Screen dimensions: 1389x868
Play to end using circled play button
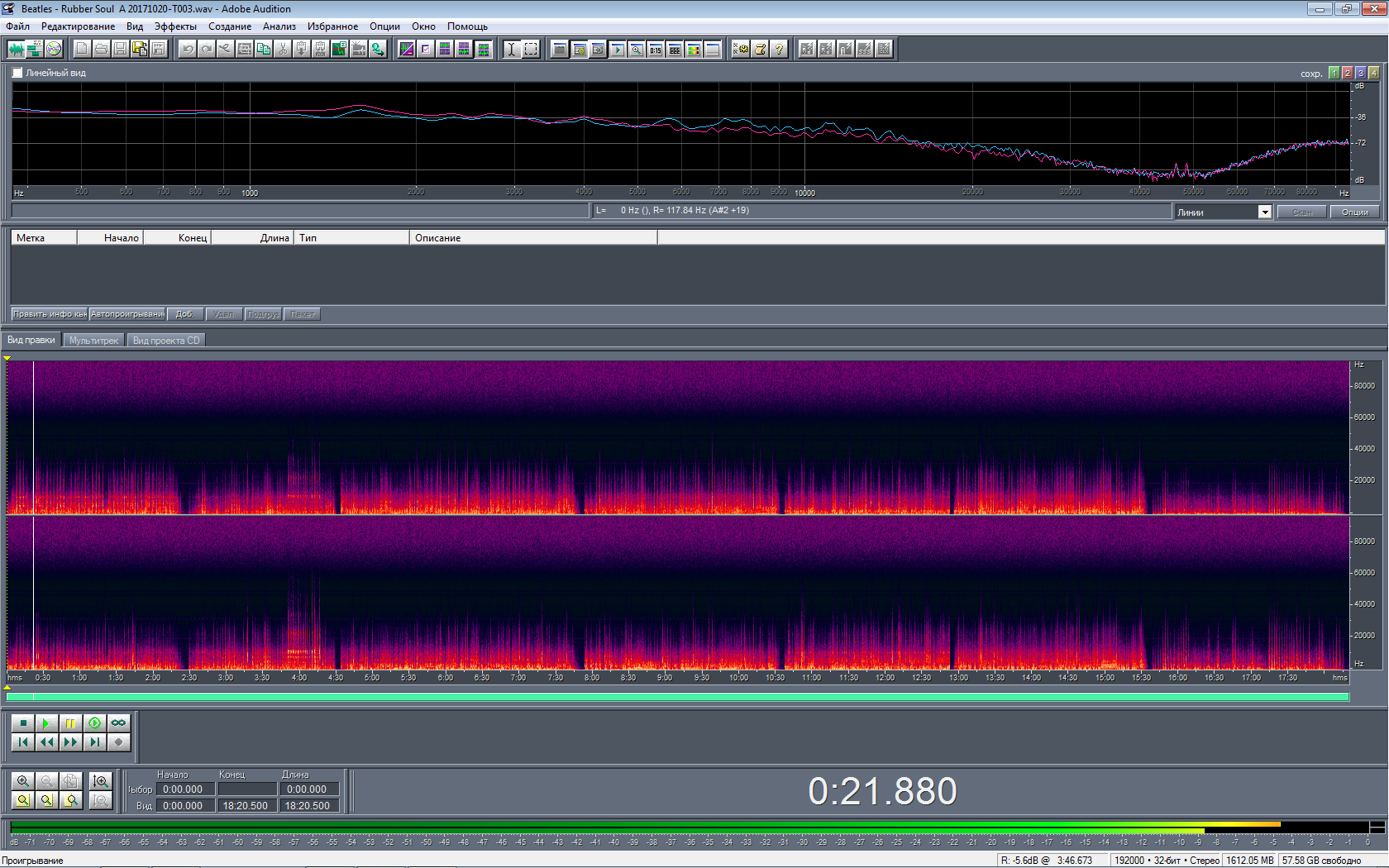tap(95, 723)
